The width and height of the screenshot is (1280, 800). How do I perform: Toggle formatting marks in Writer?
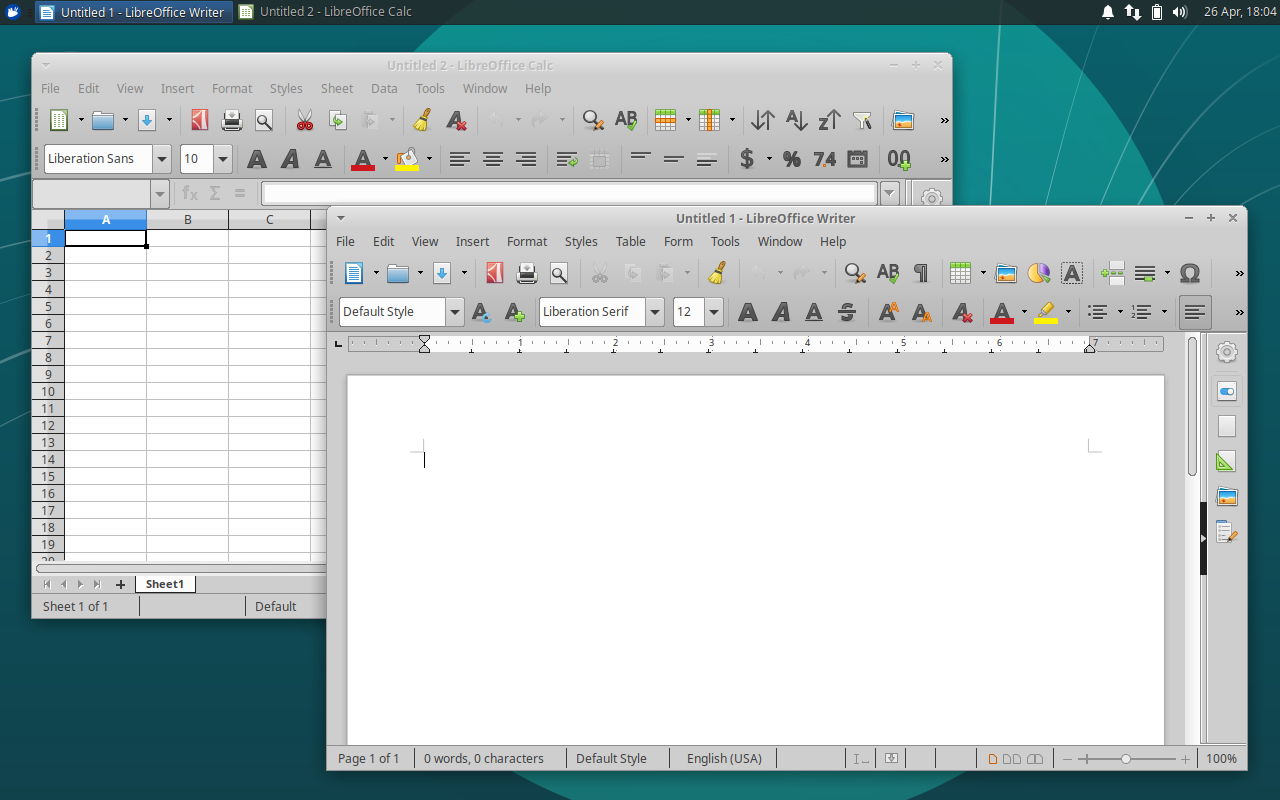(x=920, y=272)
